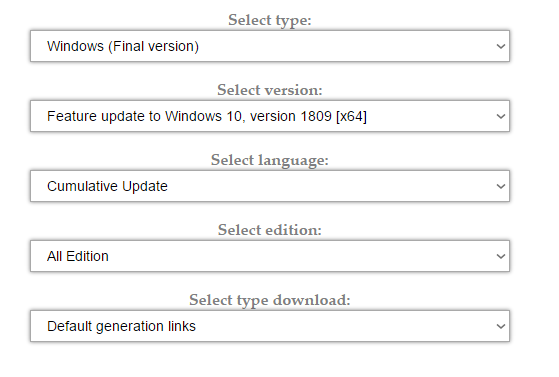This screenshot has height=377, width=559.
Task: Open the Select type download dropdown
Action: click(x=270, y=326)
